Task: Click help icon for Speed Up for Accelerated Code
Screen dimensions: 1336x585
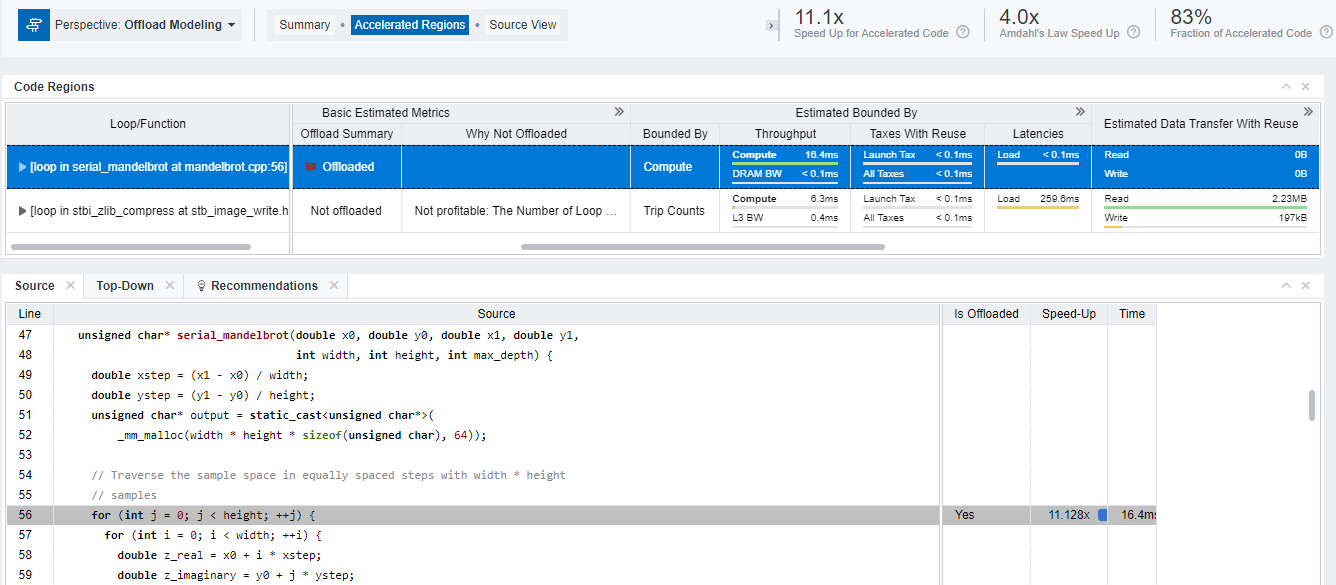Action: click(963, 33)
